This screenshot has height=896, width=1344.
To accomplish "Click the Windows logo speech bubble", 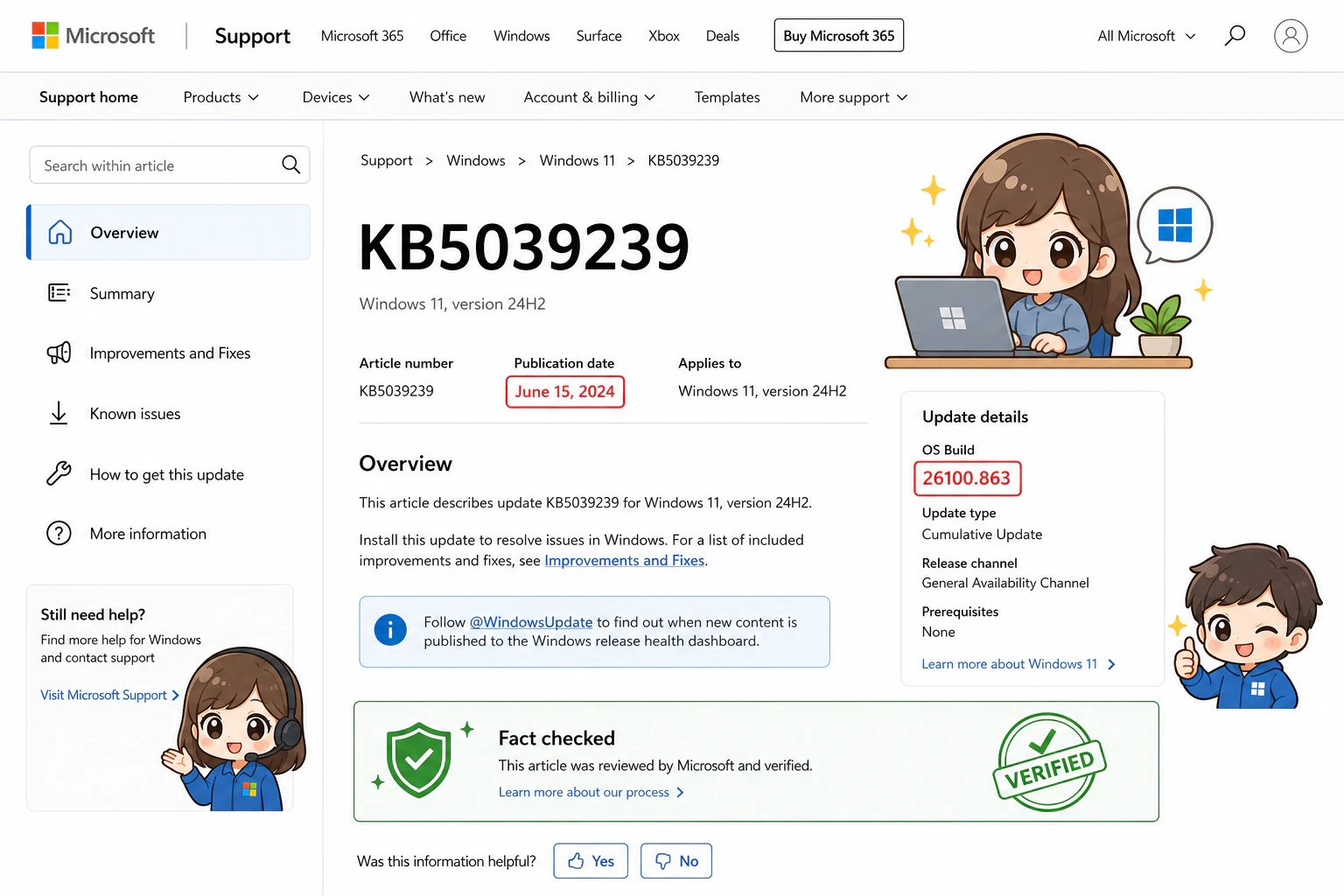I will pos(1174,226).
